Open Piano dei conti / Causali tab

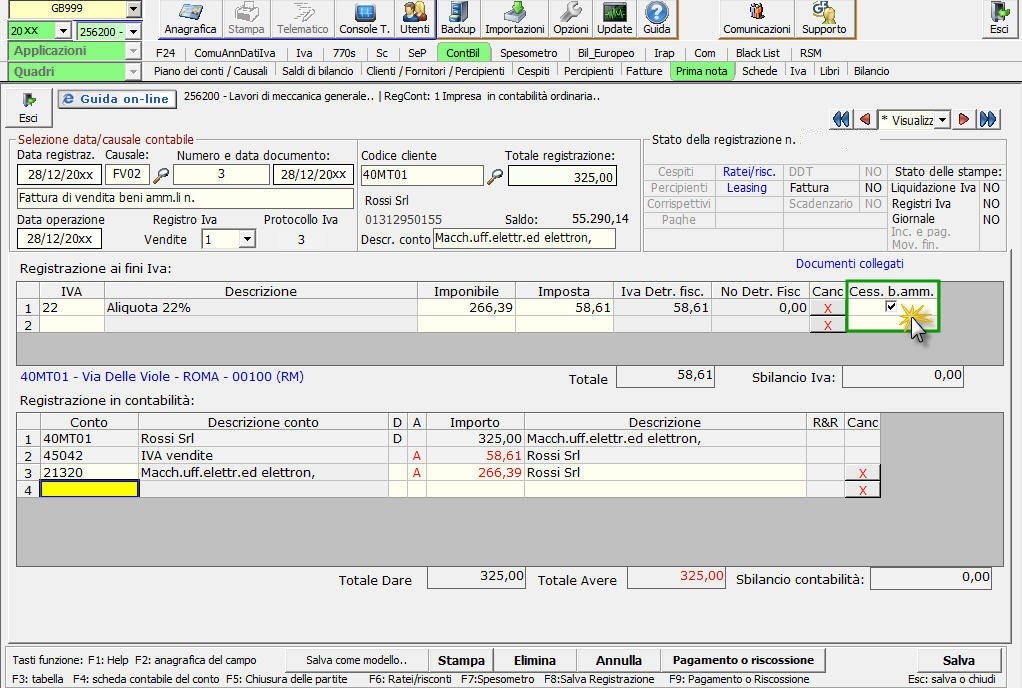(211, 71)
